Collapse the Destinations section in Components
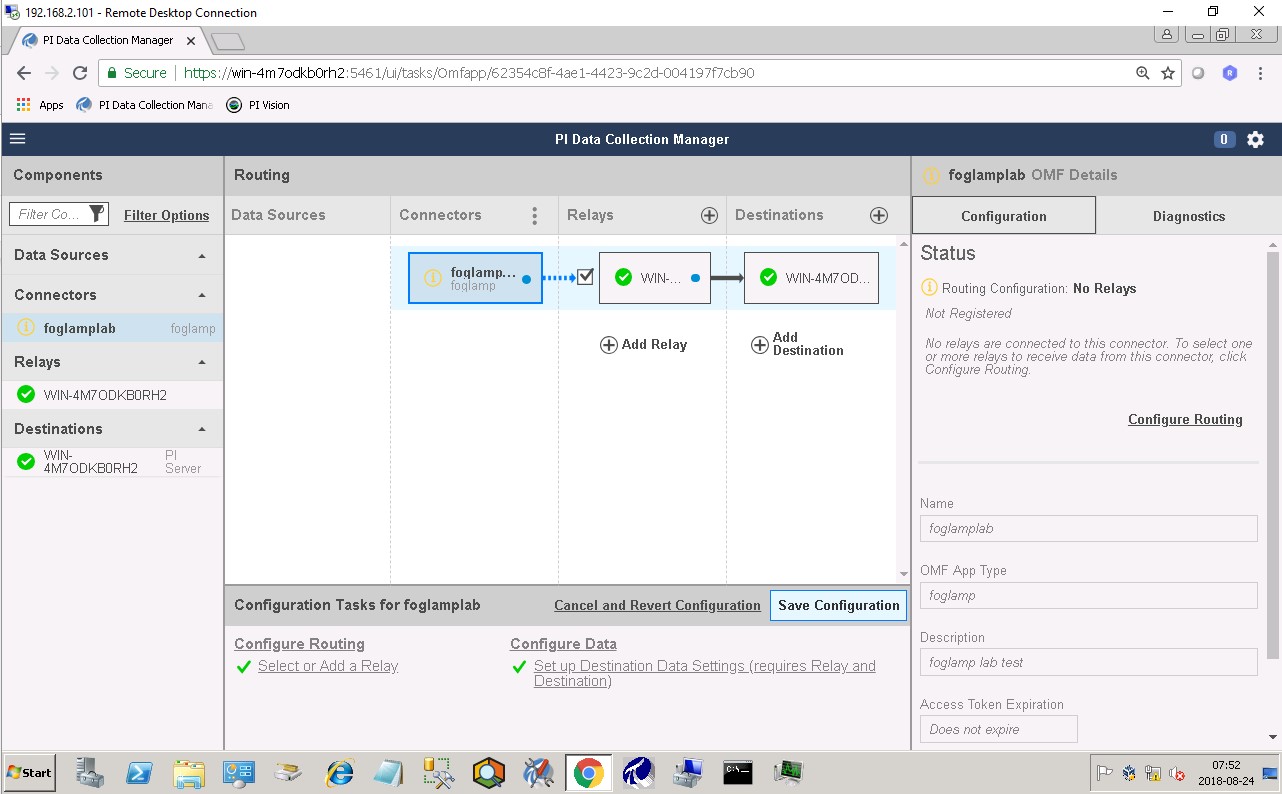The height and width of the screenshot is (794, 1282). [x=202, y=430]
